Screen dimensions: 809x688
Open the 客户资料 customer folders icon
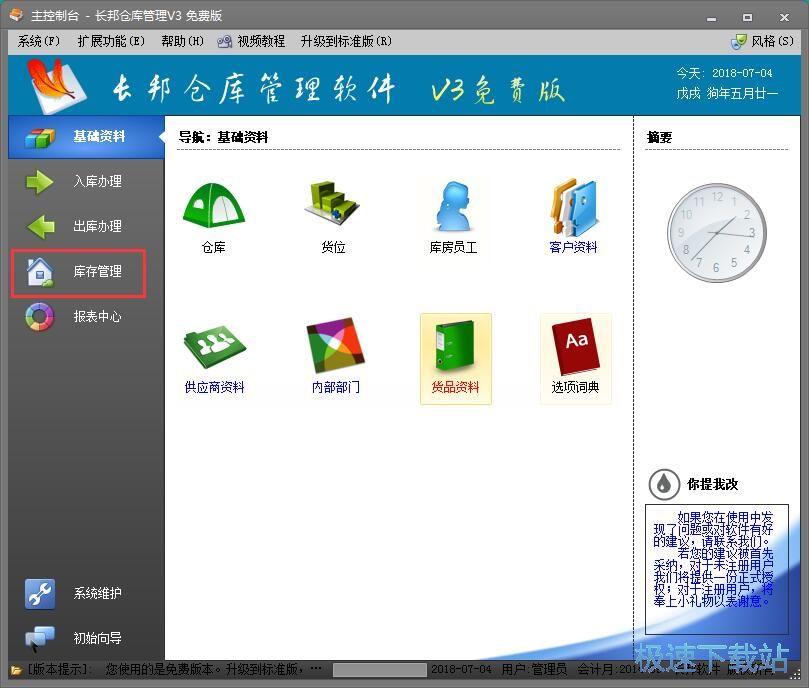pos(573,207)
